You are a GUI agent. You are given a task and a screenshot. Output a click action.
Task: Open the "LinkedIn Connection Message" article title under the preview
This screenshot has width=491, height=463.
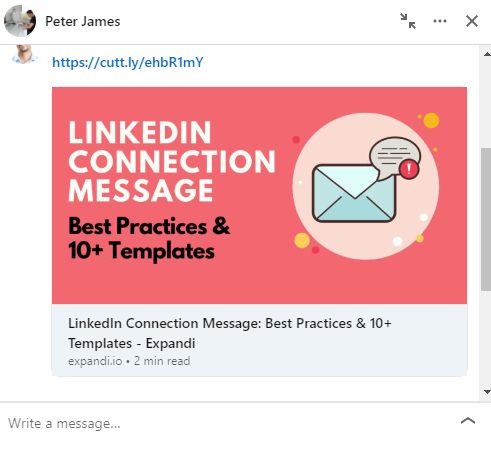[230, 333]
